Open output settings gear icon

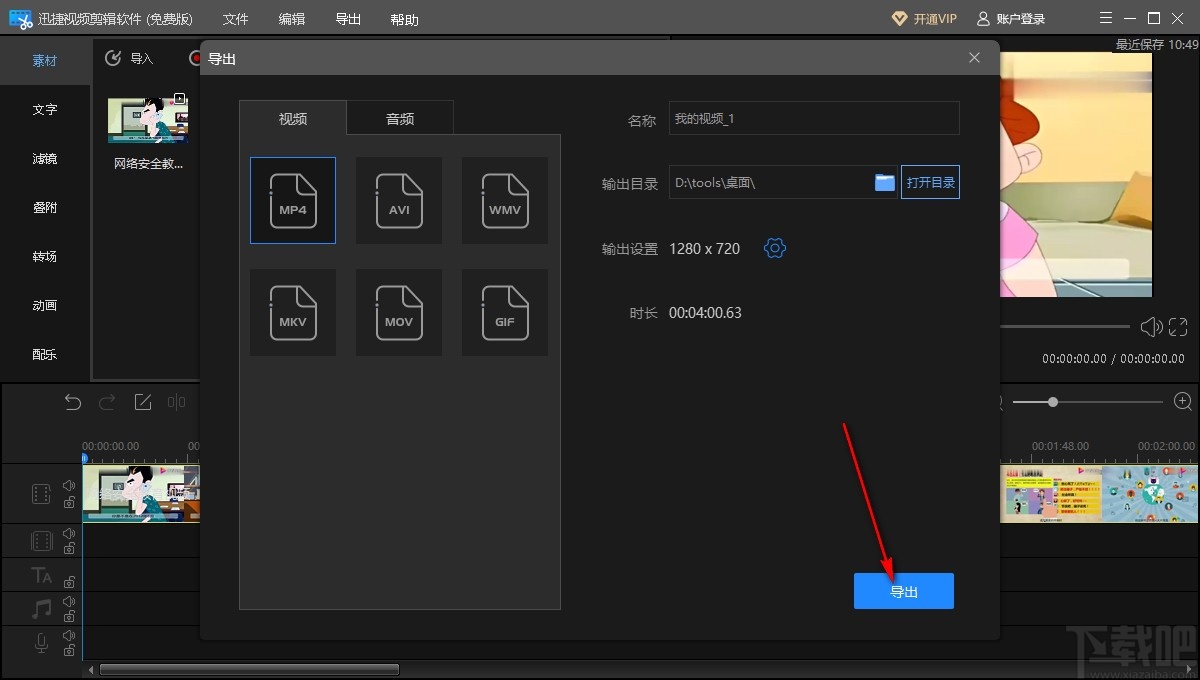tap(775, 248)
